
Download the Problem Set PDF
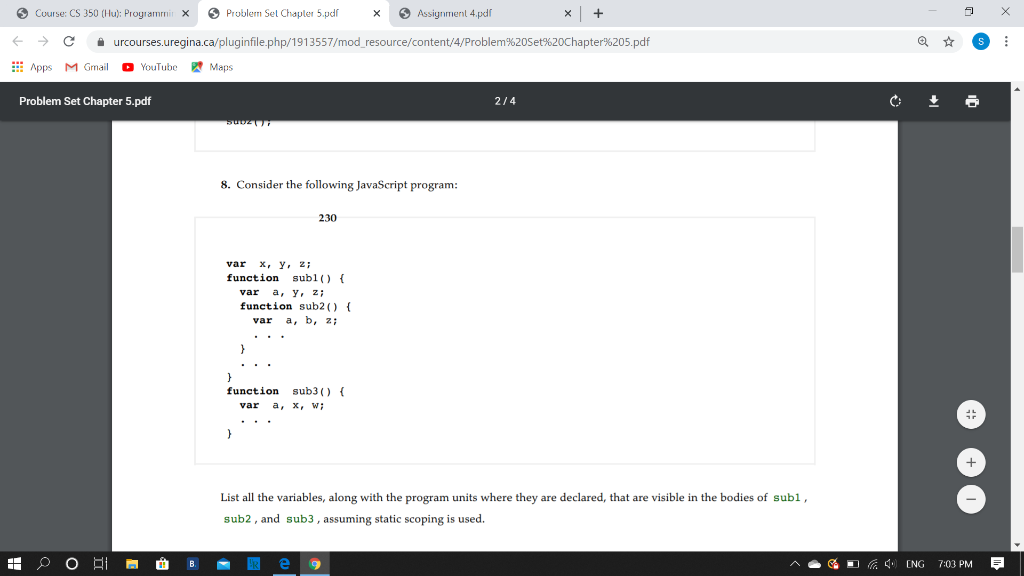coord(932,101)
